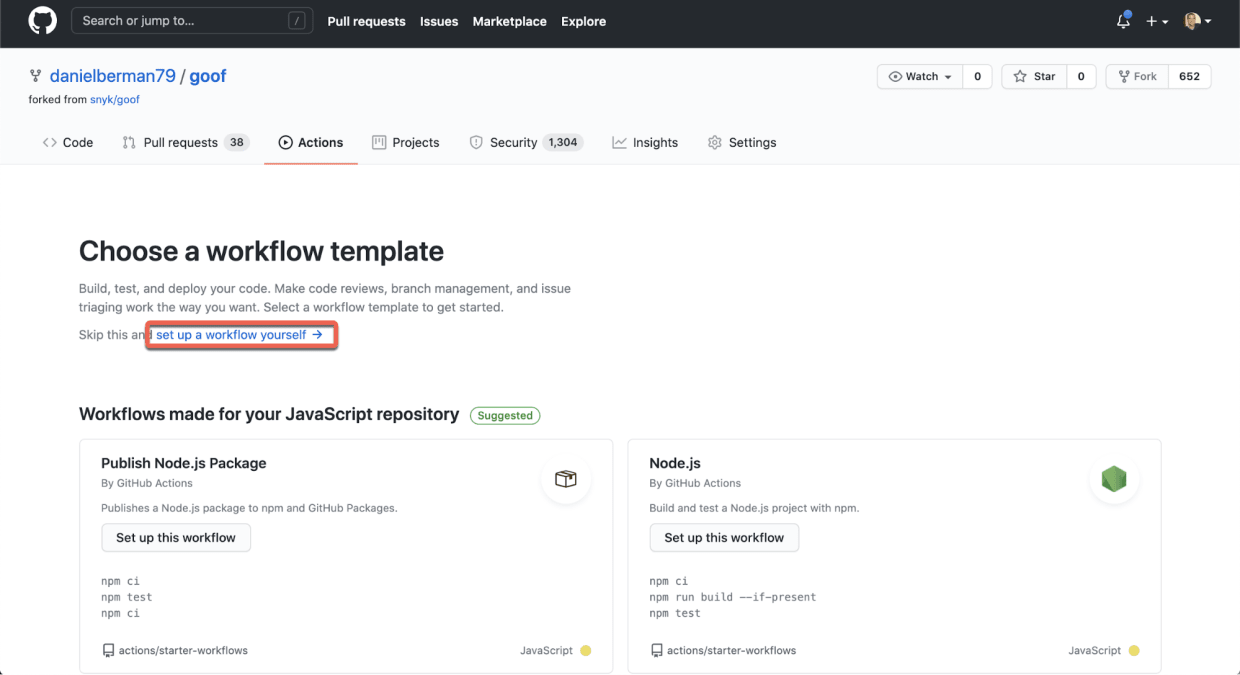Select the Actions tab

tap(311, 143)
